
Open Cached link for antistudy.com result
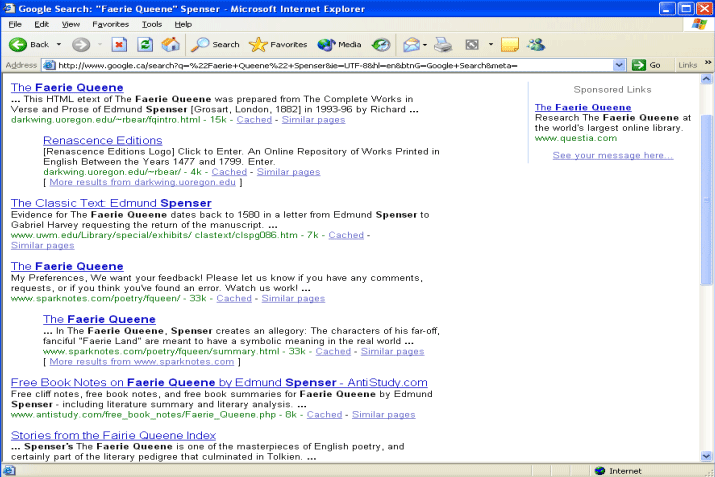point(324,415)
